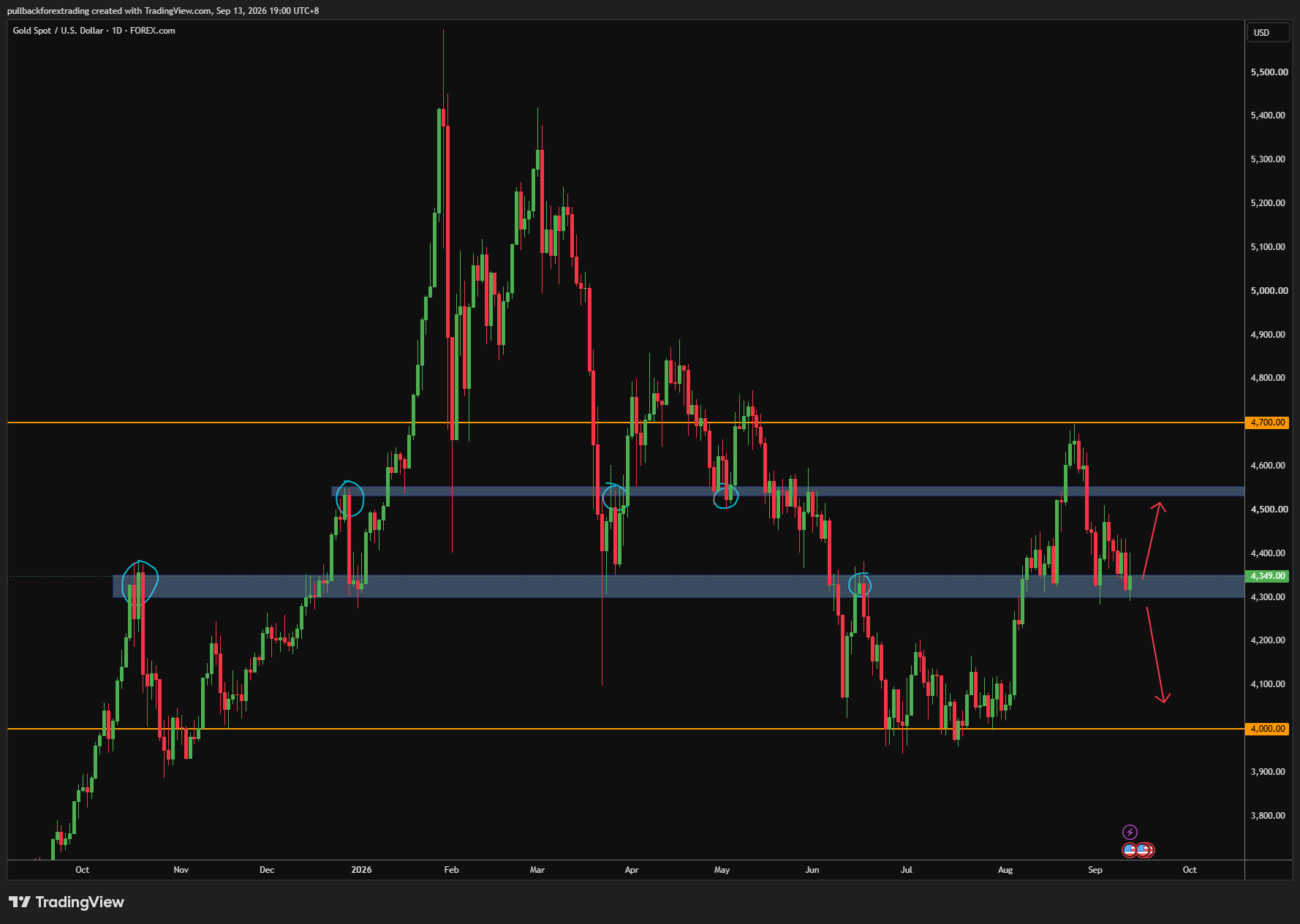This screenshot has width=1300, height=924.
Task: Select the lower blue support zone rectangle
Action: (x=679, y=586)
